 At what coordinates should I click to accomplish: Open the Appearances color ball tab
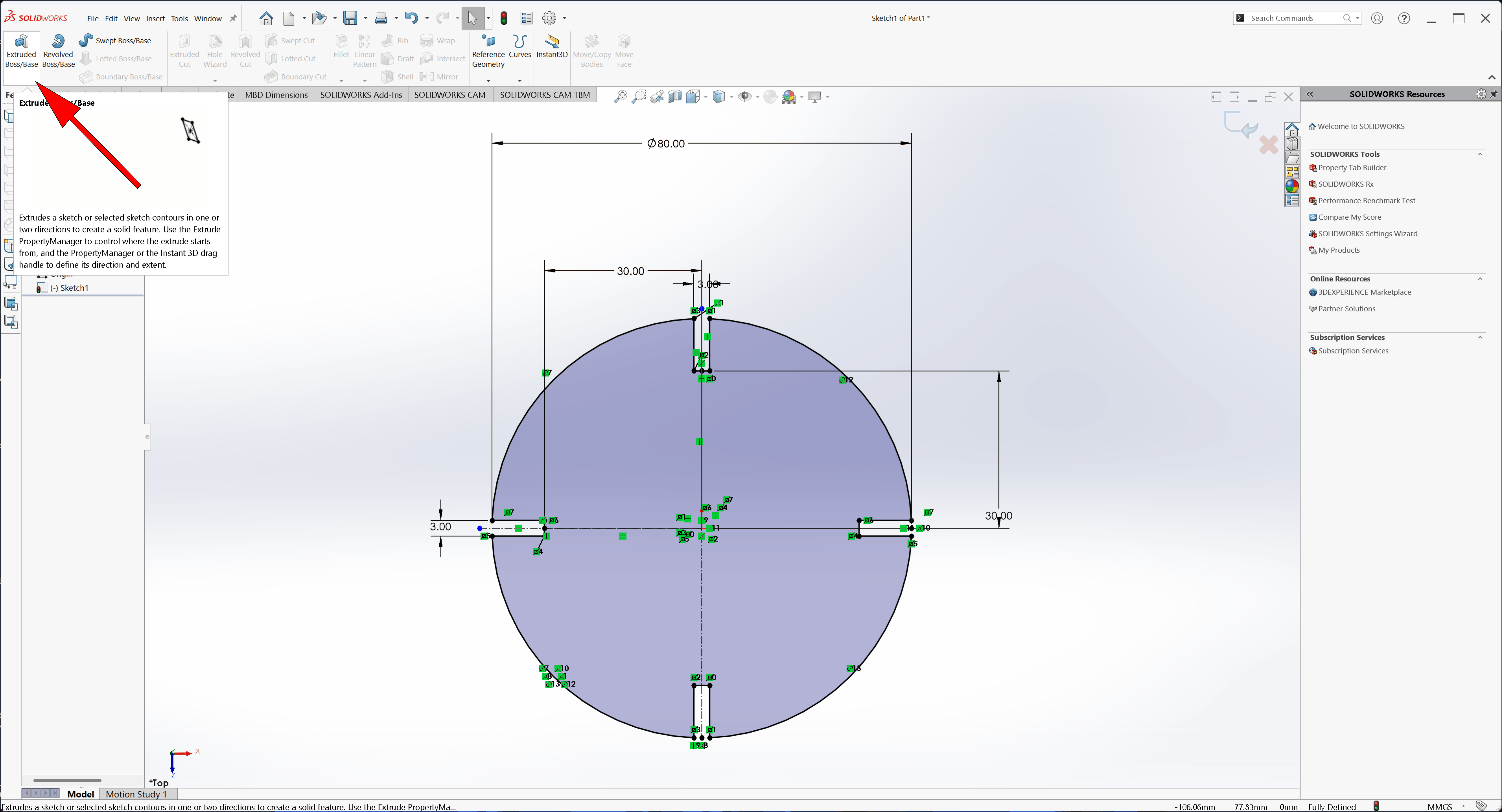[x=1292, y=186]
